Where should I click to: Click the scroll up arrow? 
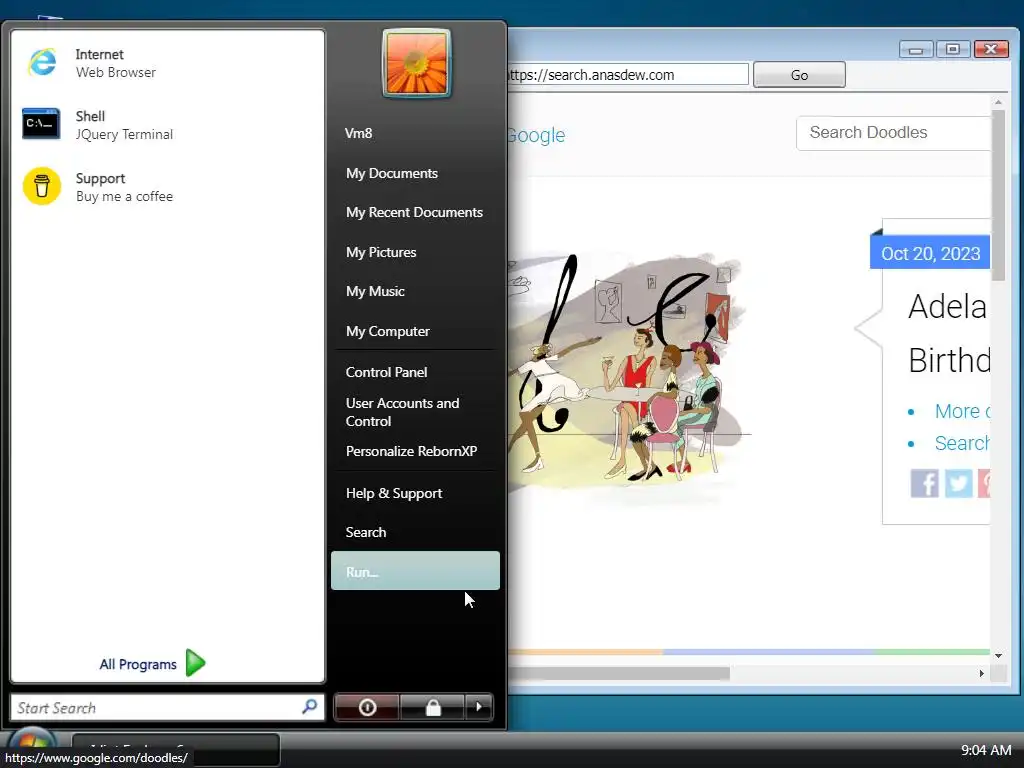point(998,103)
